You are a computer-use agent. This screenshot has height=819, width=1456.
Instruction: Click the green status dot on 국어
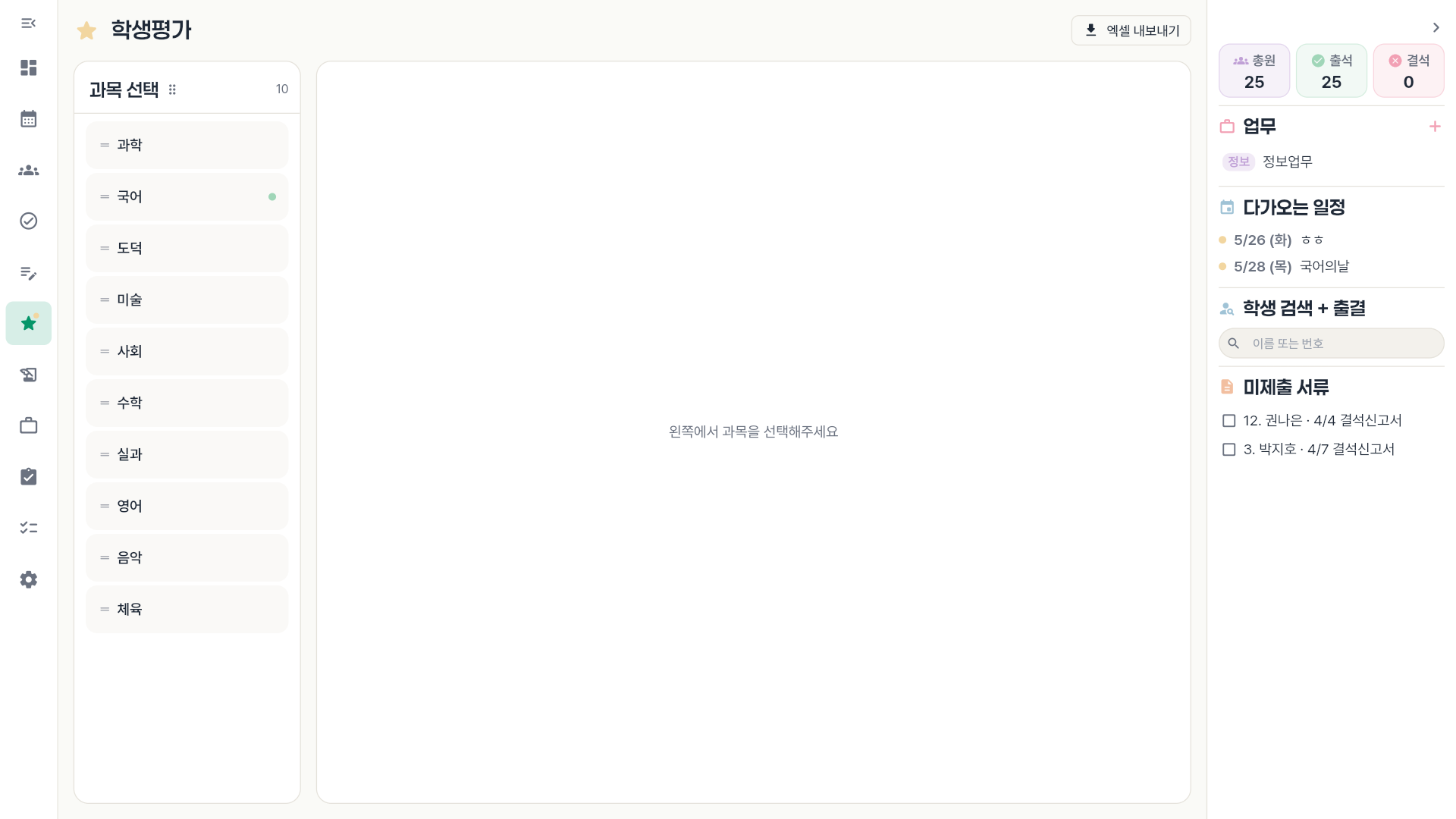[272, 196]
